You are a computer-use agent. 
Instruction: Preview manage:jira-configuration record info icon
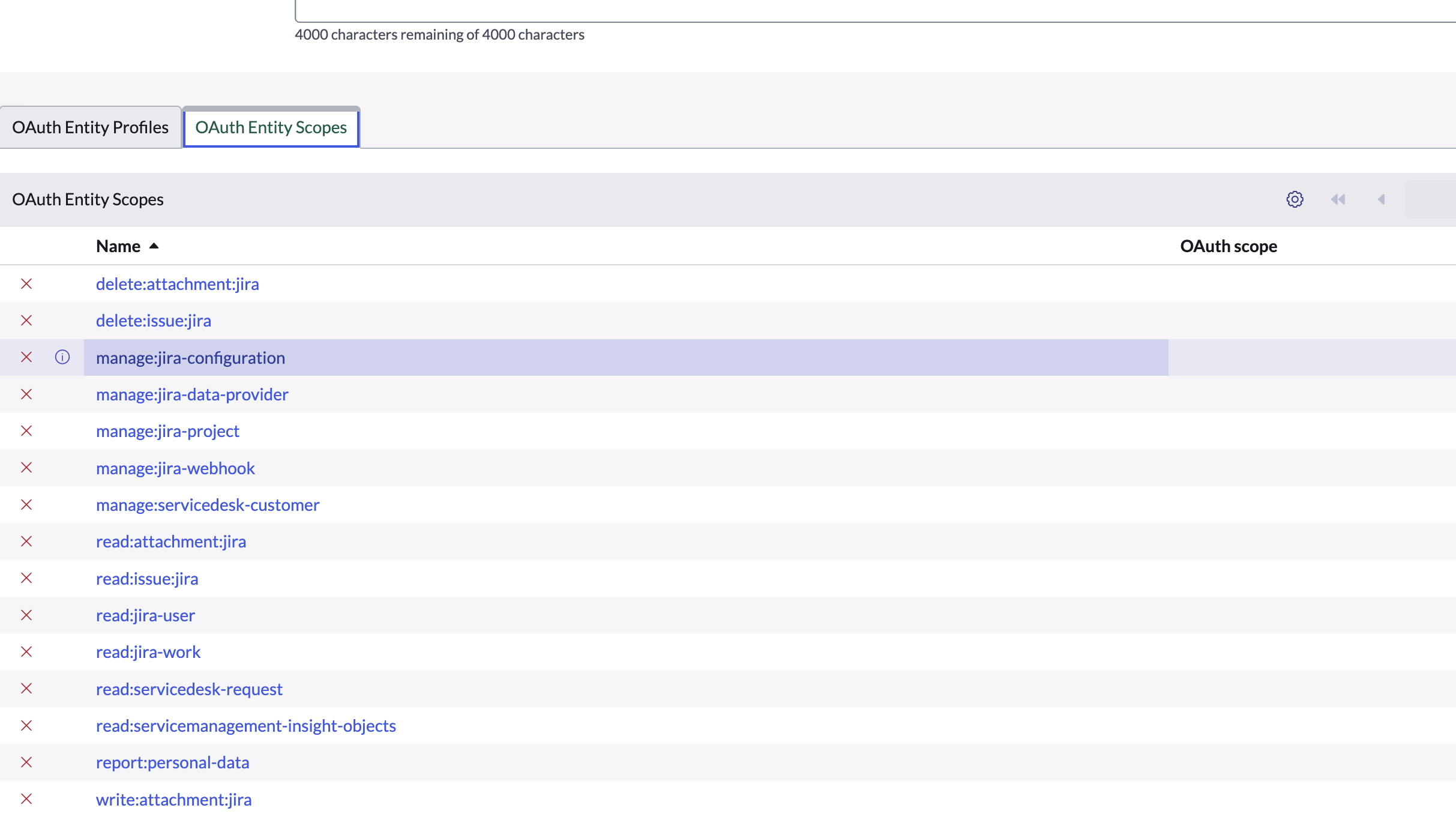pos(62,357)
